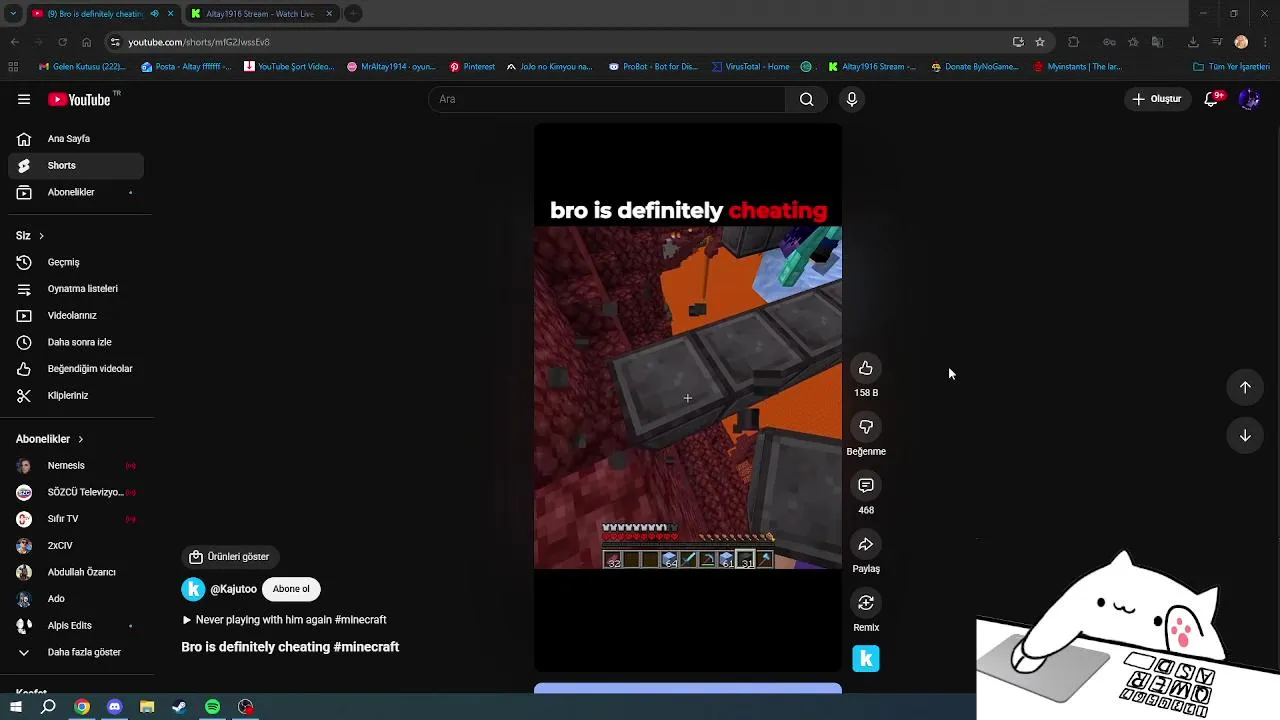Click the YouTube logo
Screen dimensions: 1280x720
coord(79,99)
